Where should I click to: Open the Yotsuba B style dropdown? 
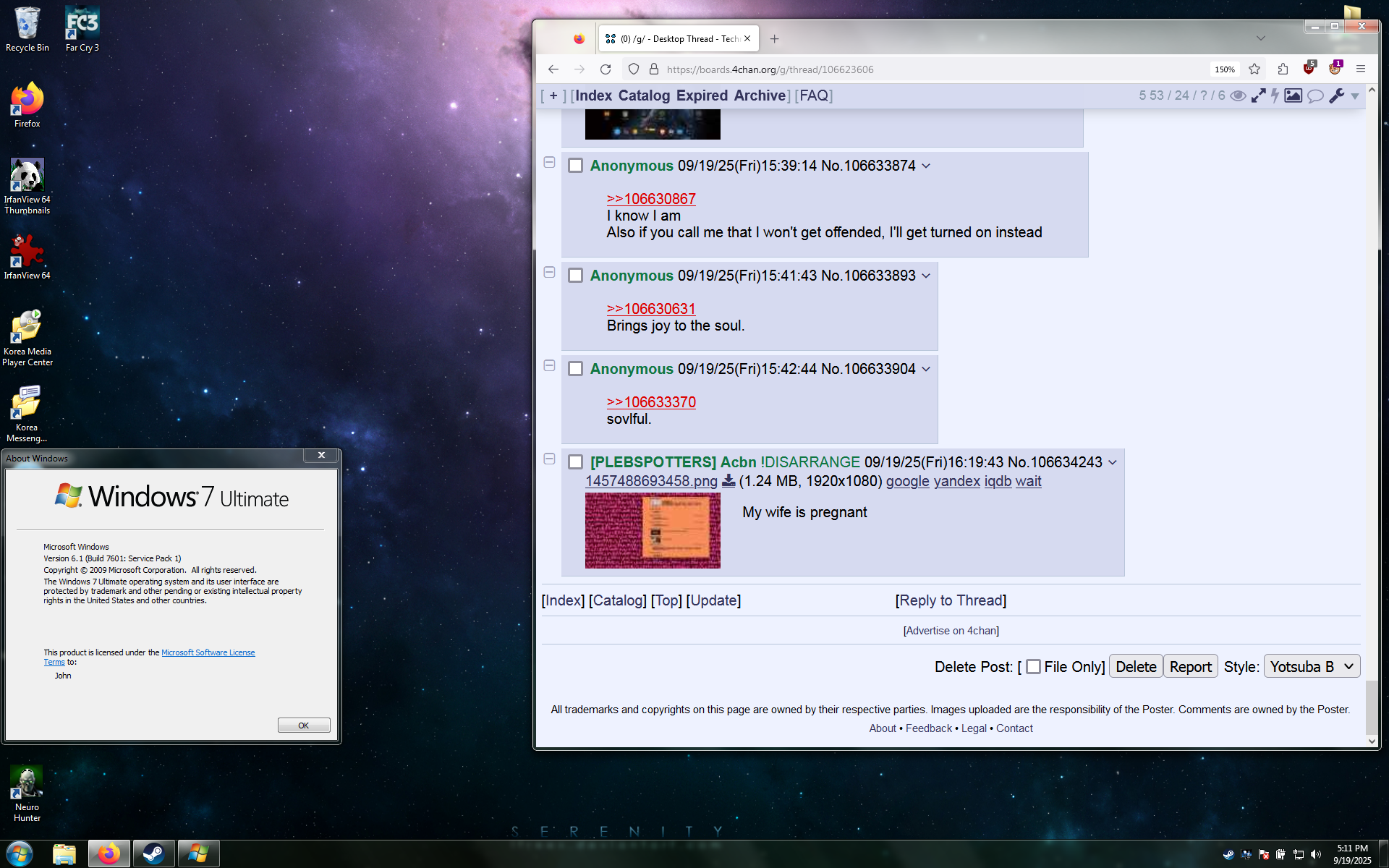[1311, 666]
